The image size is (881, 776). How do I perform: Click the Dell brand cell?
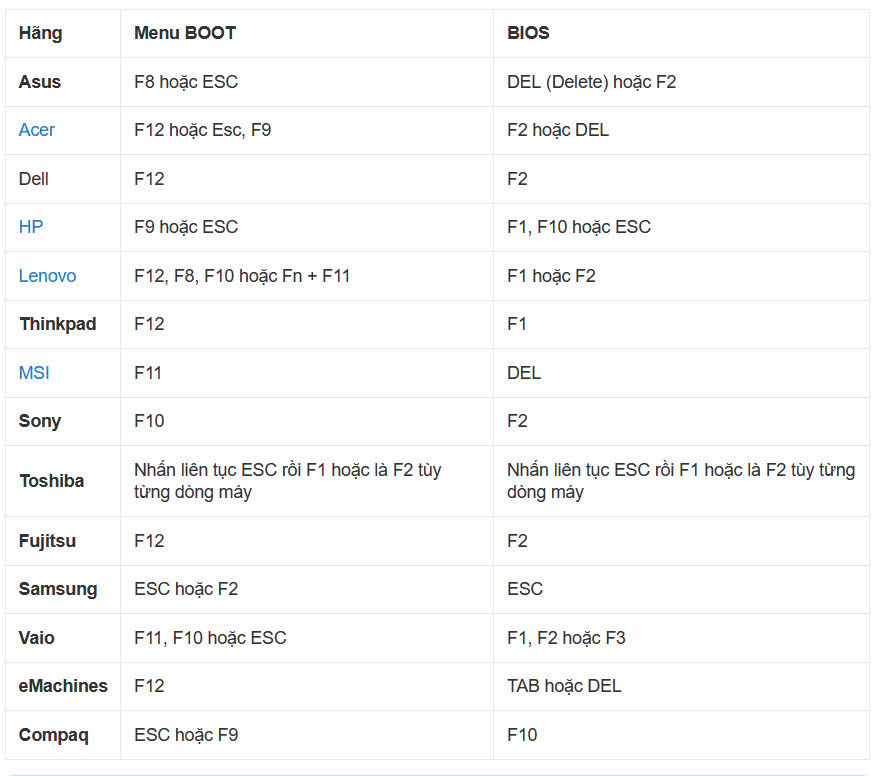34,179
